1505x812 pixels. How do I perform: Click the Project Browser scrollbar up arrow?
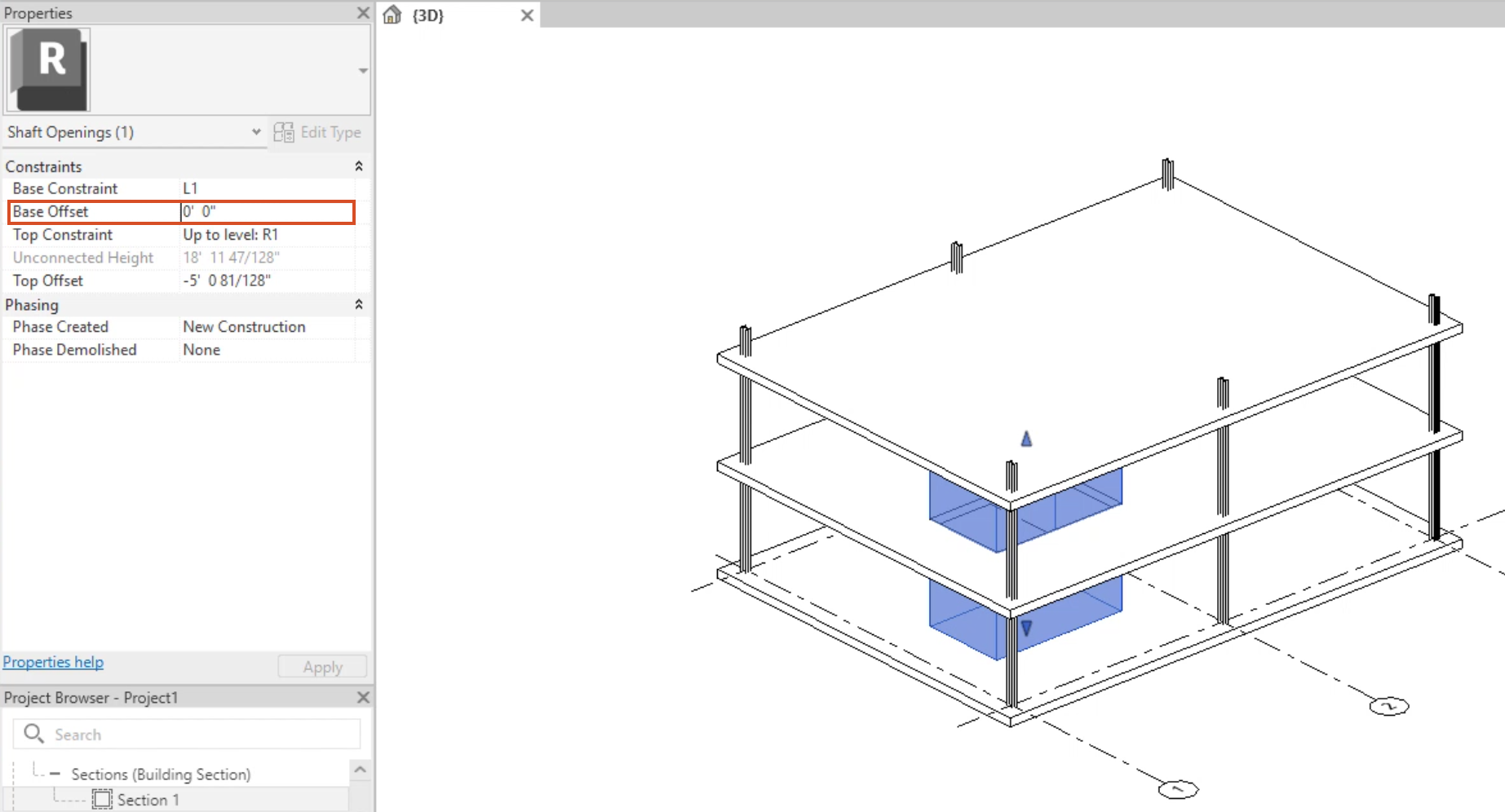pyautogui.click(x=359, y=769)
